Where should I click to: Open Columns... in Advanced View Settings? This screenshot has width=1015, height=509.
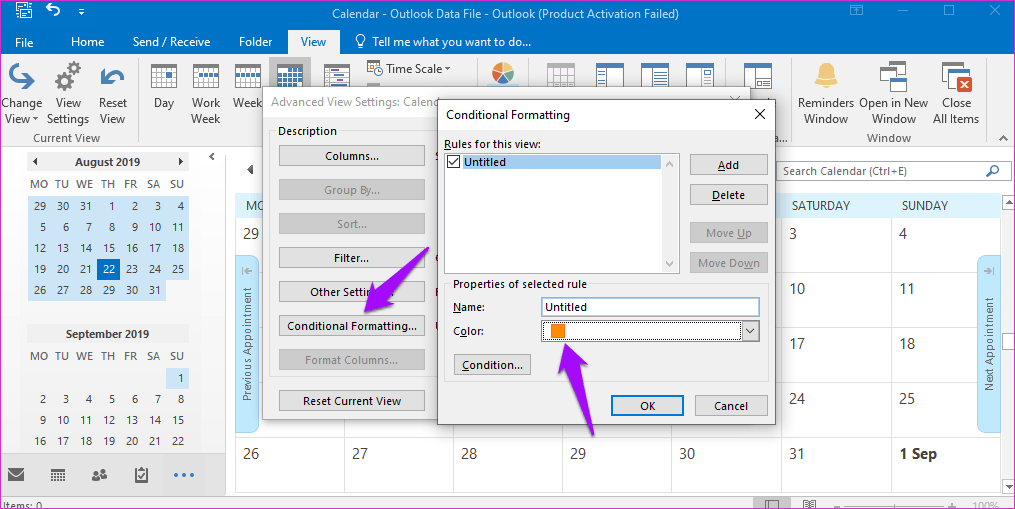point(352,156)
